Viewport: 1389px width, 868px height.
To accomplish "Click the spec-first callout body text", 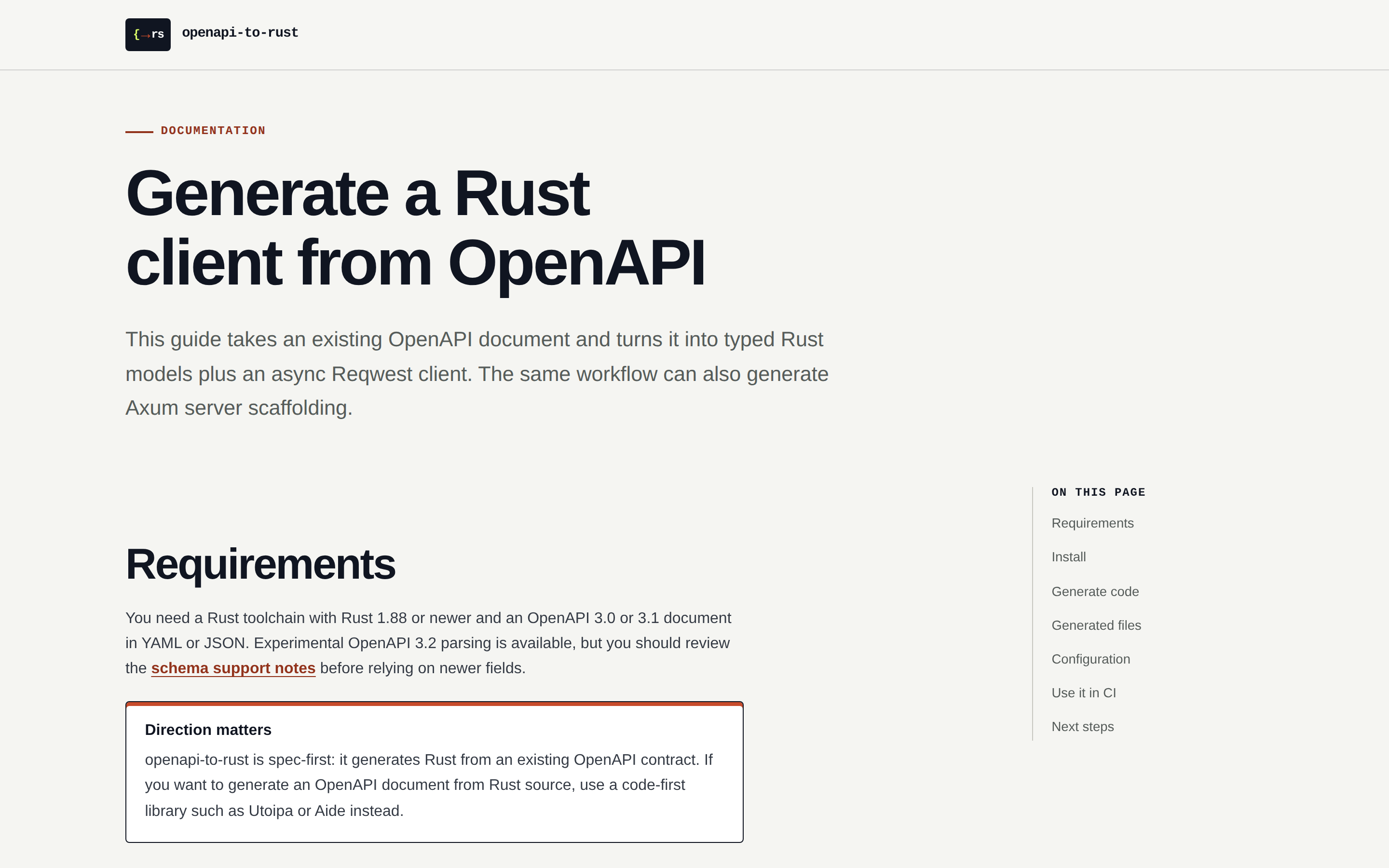I will click(x=428, y=785).
